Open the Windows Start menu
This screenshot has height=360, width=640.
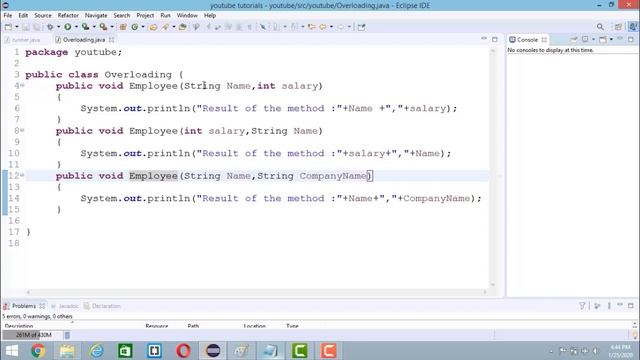click(11, 351)
